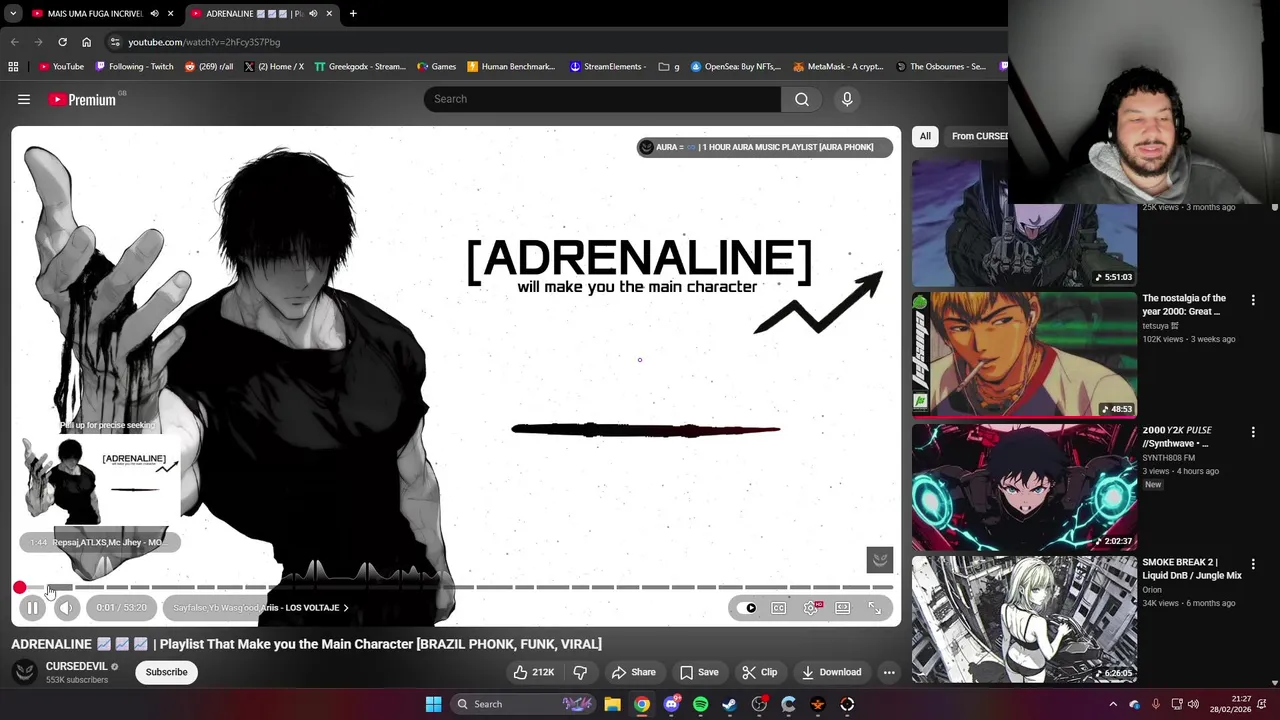Open options menu for 'nostalgia of the year 2000'
The height and width of the screenshot is (720, 1280).
1253,300
